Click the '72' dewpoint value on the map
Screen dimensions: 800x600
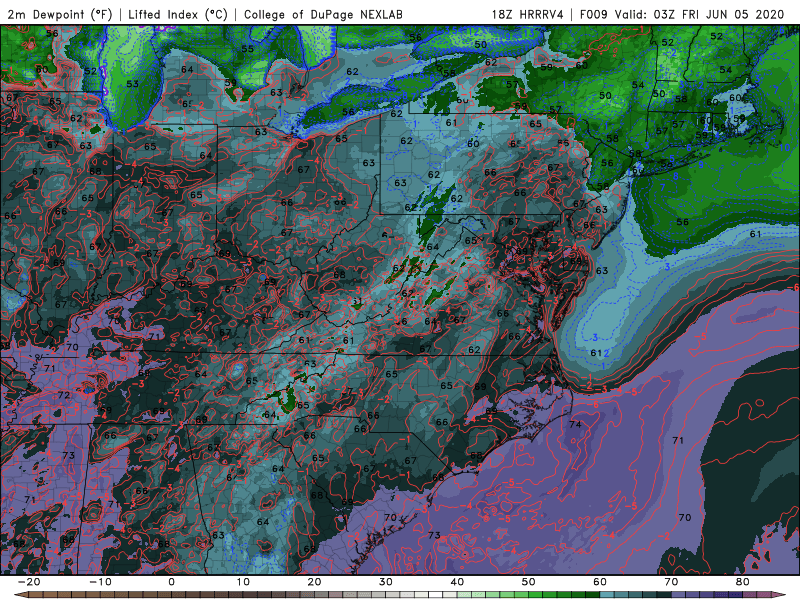coord(64,395)
